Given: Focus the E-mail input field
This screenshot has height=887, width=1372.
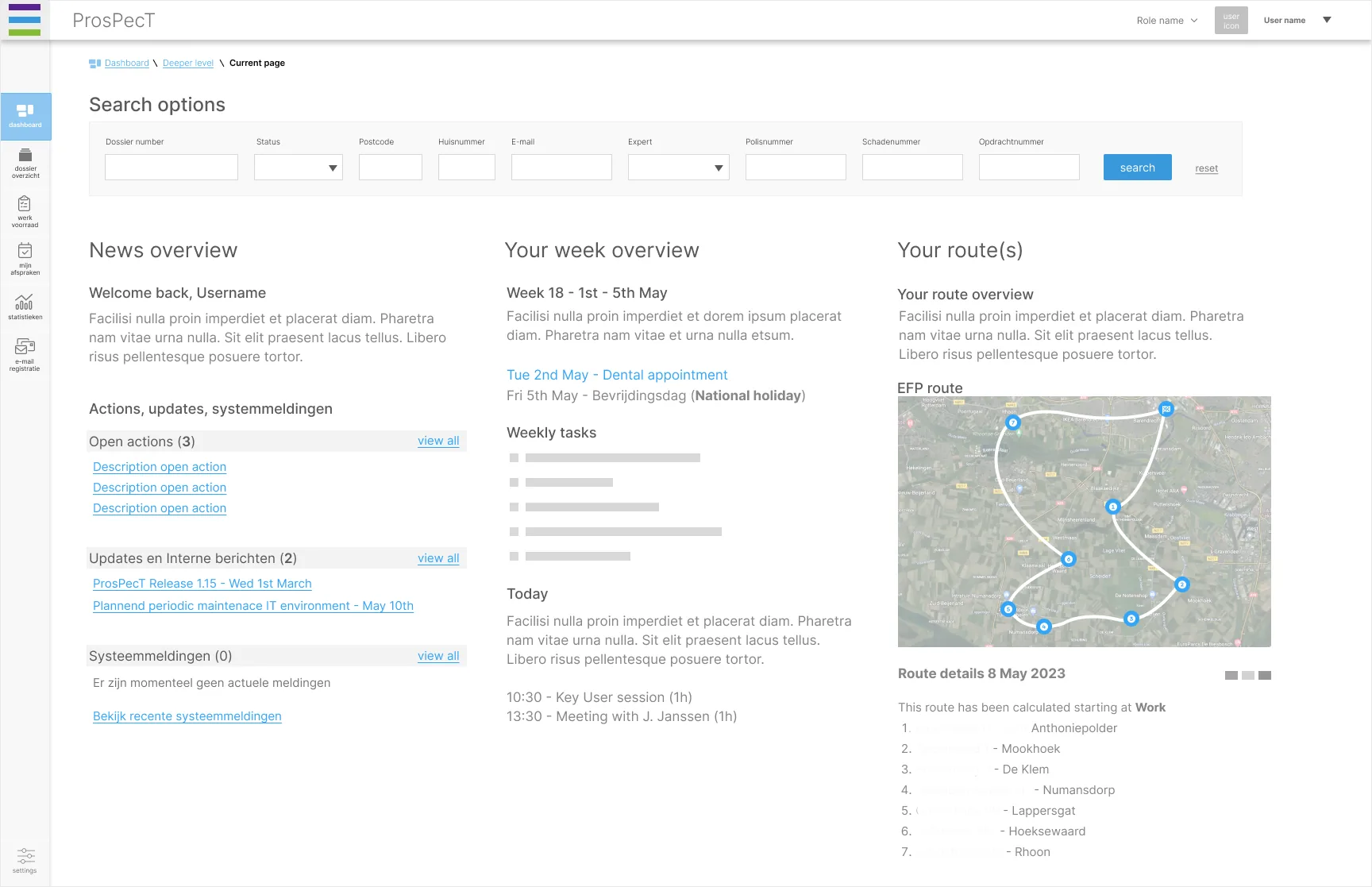Looking at the screenshot, I should [561, 168].
